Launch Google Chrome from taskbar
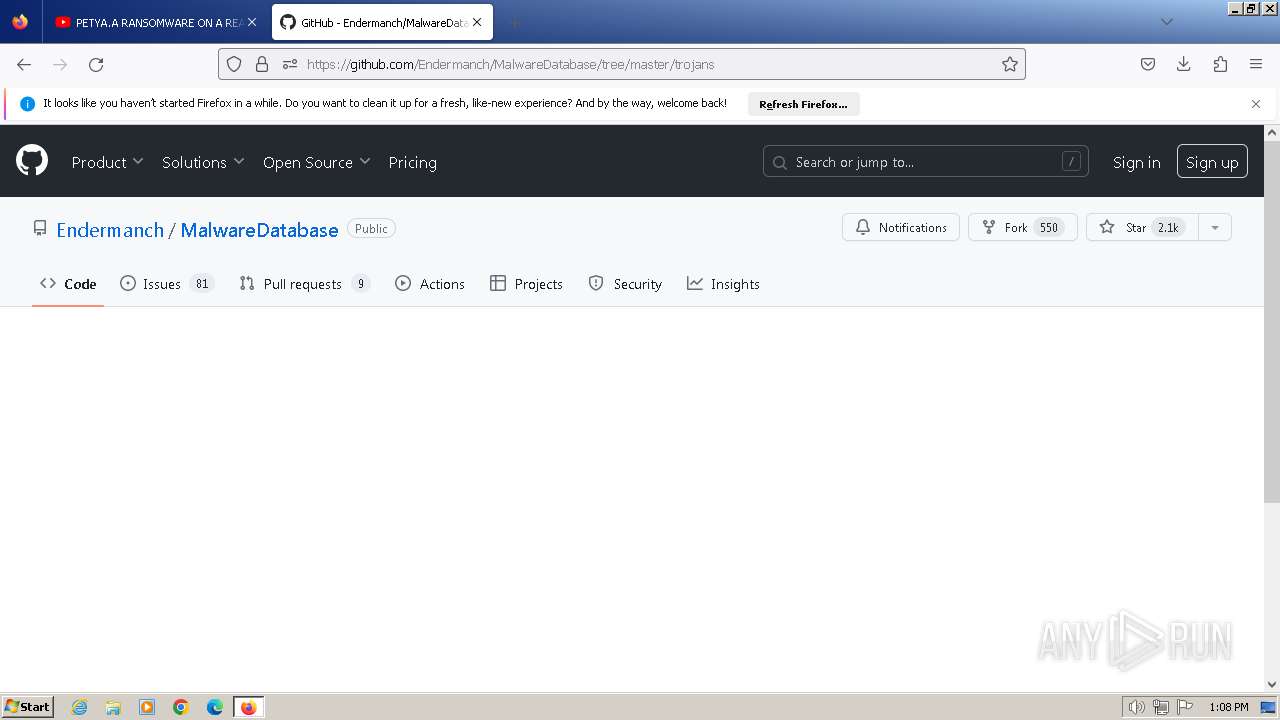The image size is (1280, 720). pyautogui.click(x=181, y=707)
